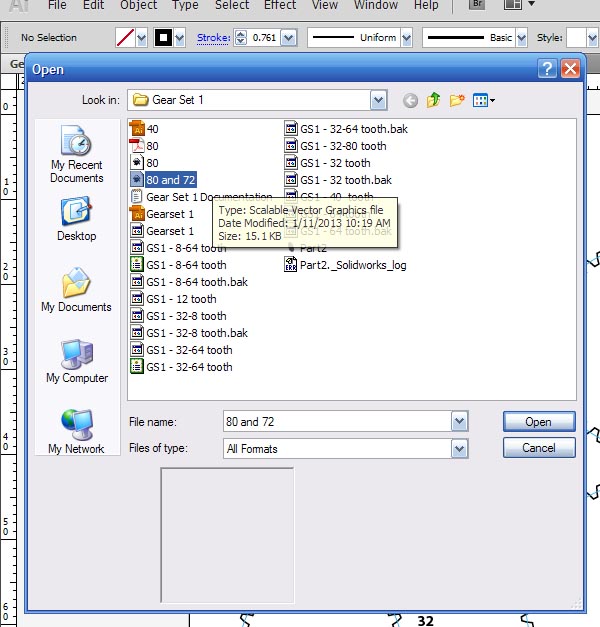
Task: Open the Stroke weight dropdown arrow
Action: (288, 38)
